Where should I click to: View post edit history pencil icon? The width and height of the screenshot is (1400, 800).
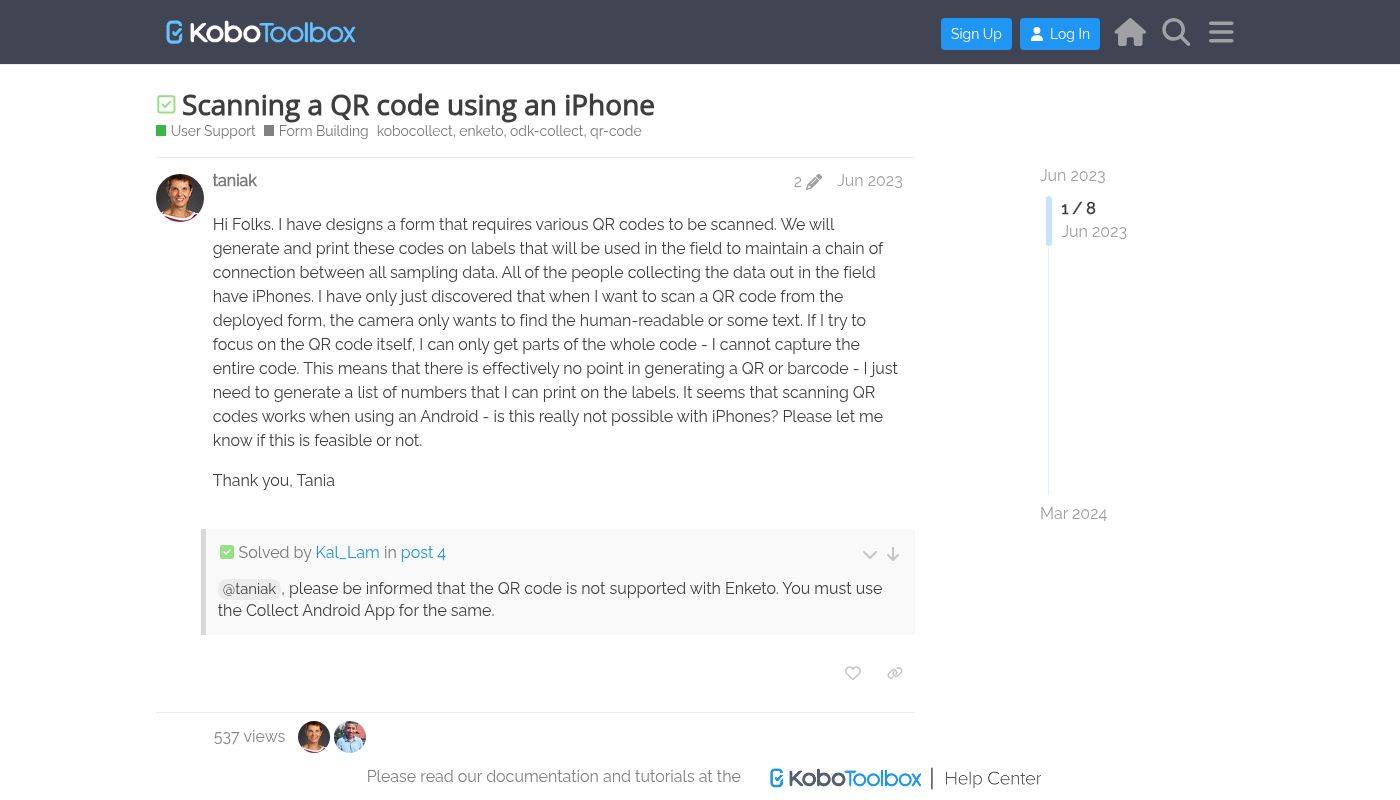pos(808,182)
